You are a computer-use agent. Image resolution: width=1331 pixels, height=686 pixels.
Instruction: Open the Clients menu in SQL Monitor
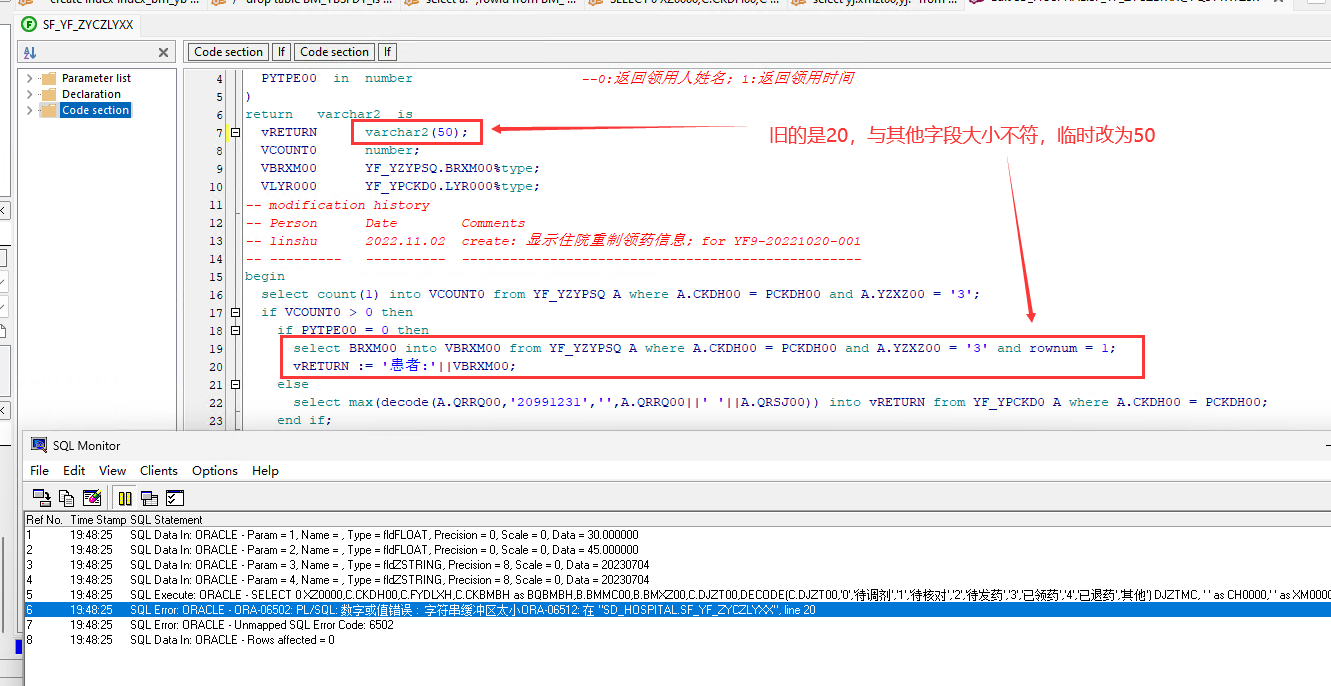click(159, 470)
